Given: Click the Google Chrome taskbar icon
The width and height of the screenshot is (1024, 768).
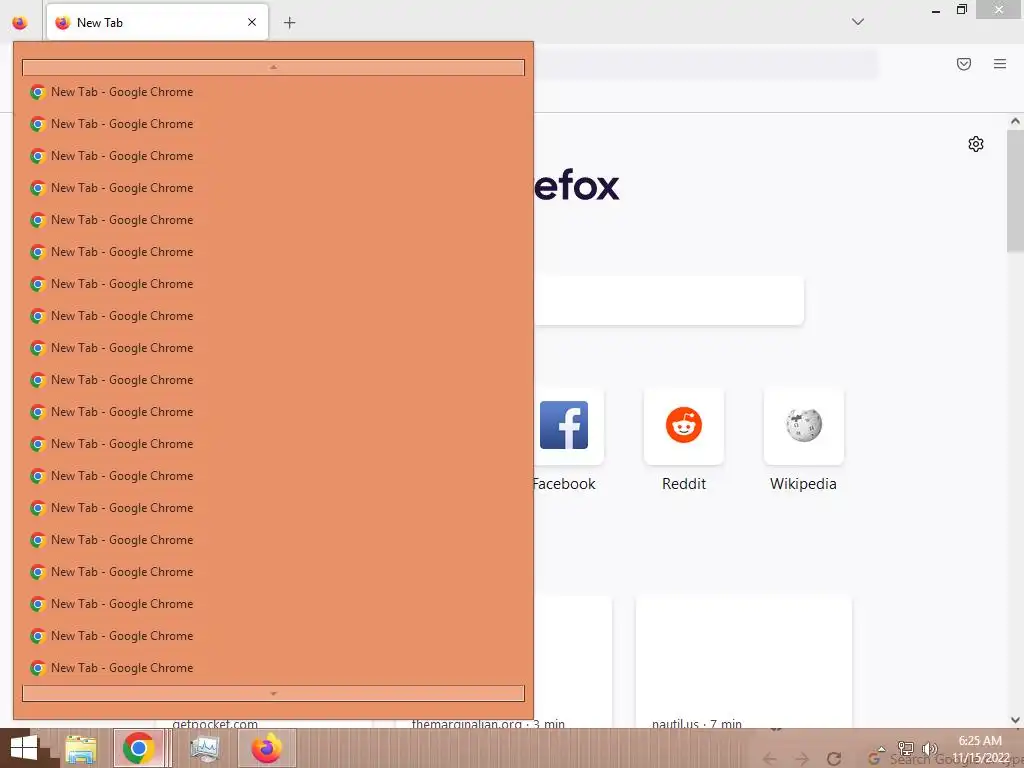Looking at the screenshot, I should [138, 748].
